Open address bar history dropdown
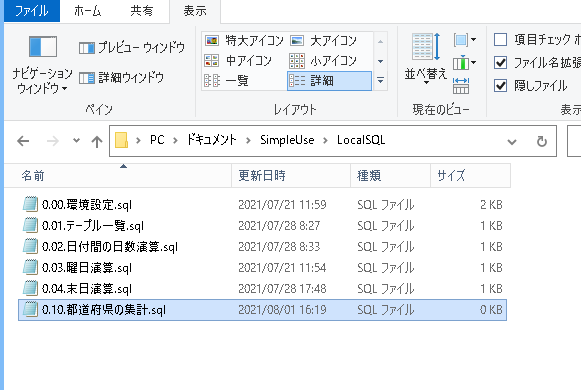 [x=512, y=141]
